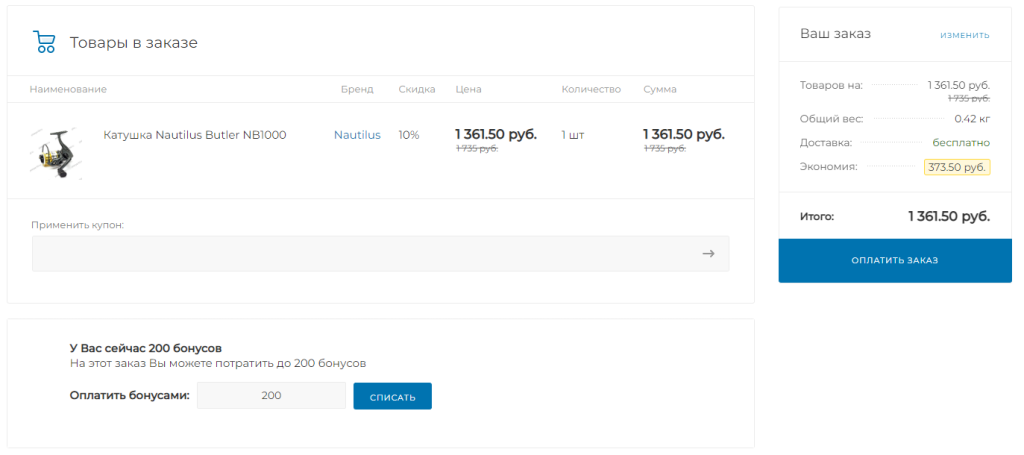The image size is (1024, 455).
Task: Click the bonus amount field showing 200
Action: (271, 396)
